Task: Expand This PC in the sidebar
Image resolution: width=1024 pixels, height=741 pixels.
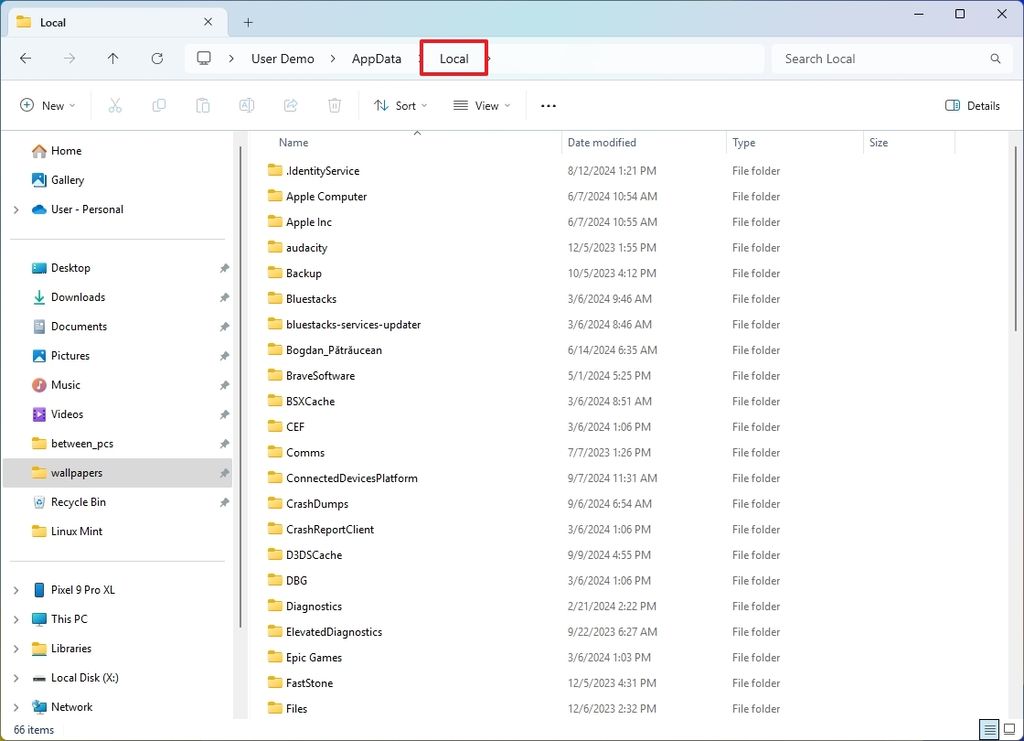Action: 18,619
